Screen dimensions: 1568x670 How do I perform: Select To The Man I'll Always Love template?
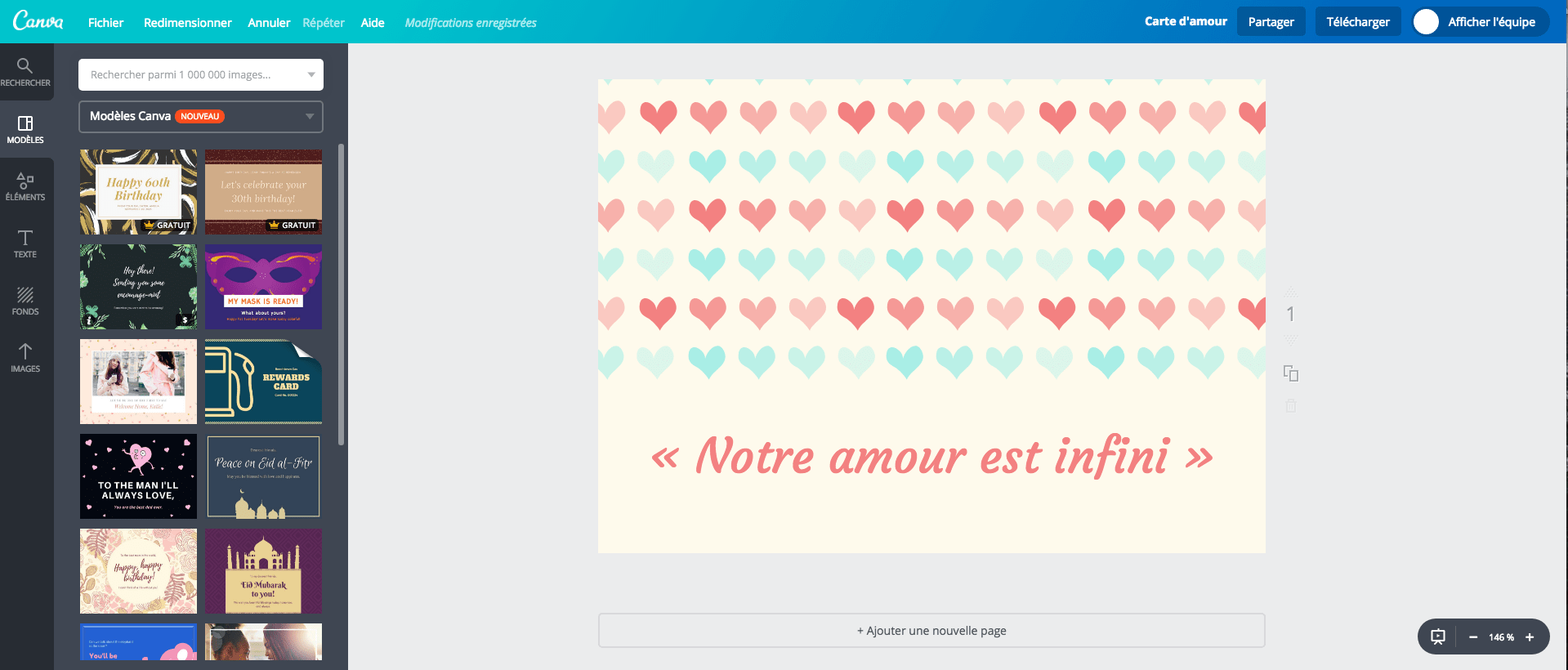(139, 476)
